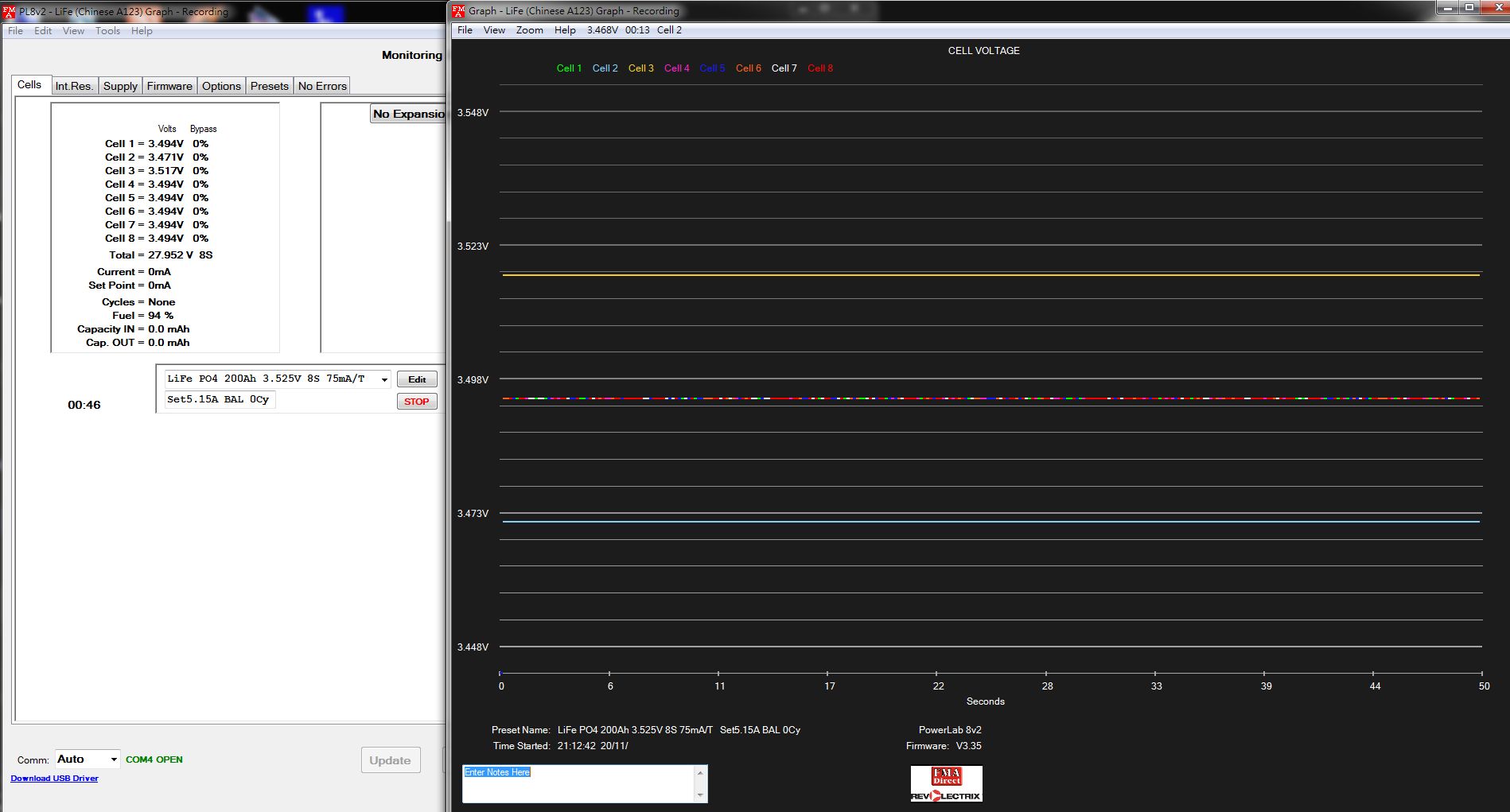Image resolution: width=1510 pixels, height=812 pixels.
Task: Open the Supply tab
Action: click(x=120, y=86)
